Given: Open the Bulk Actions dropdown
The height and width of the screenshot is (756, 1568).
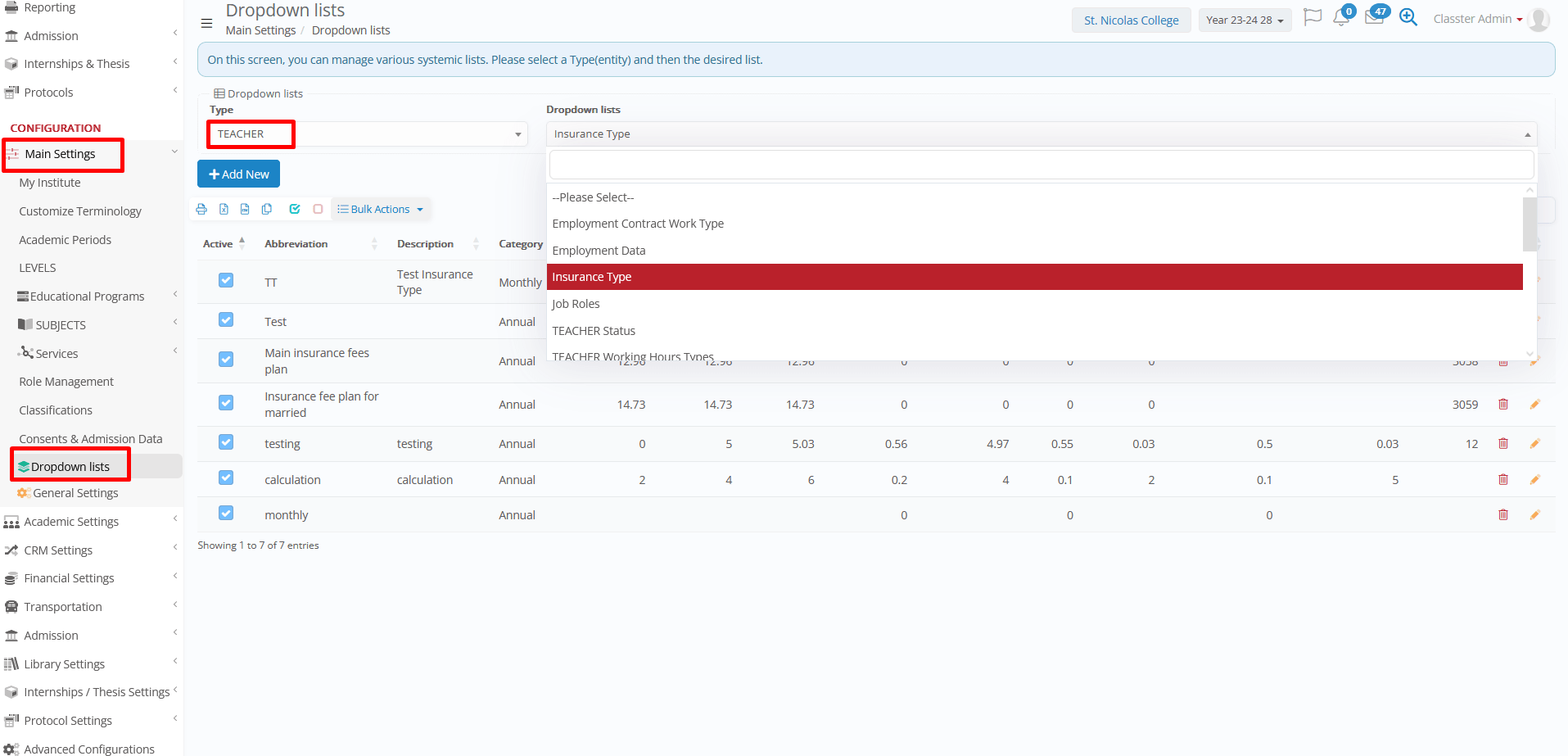Looking at the screenshot, I should pos(381,210).
